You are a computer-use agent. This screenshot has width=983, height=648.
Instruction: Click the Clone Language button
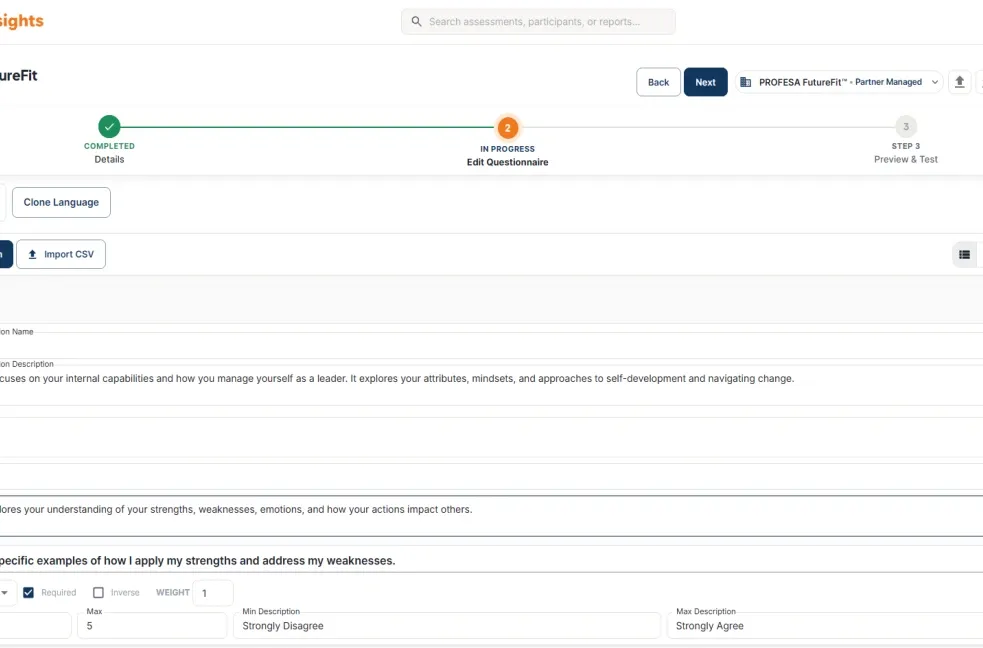(61, 202)
